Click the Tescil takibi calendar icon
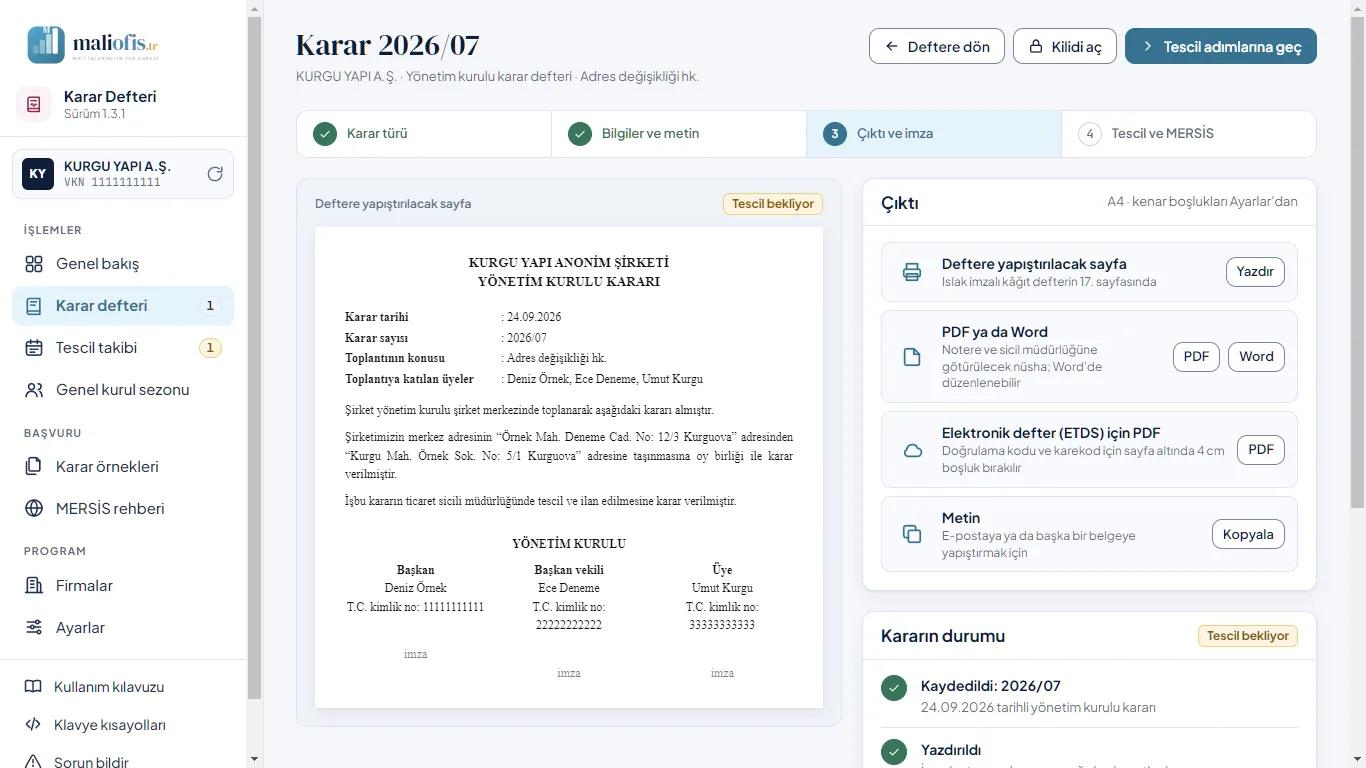Image resolution: width=1366 pixels, height=768 pixels. (x=34, y=348)
